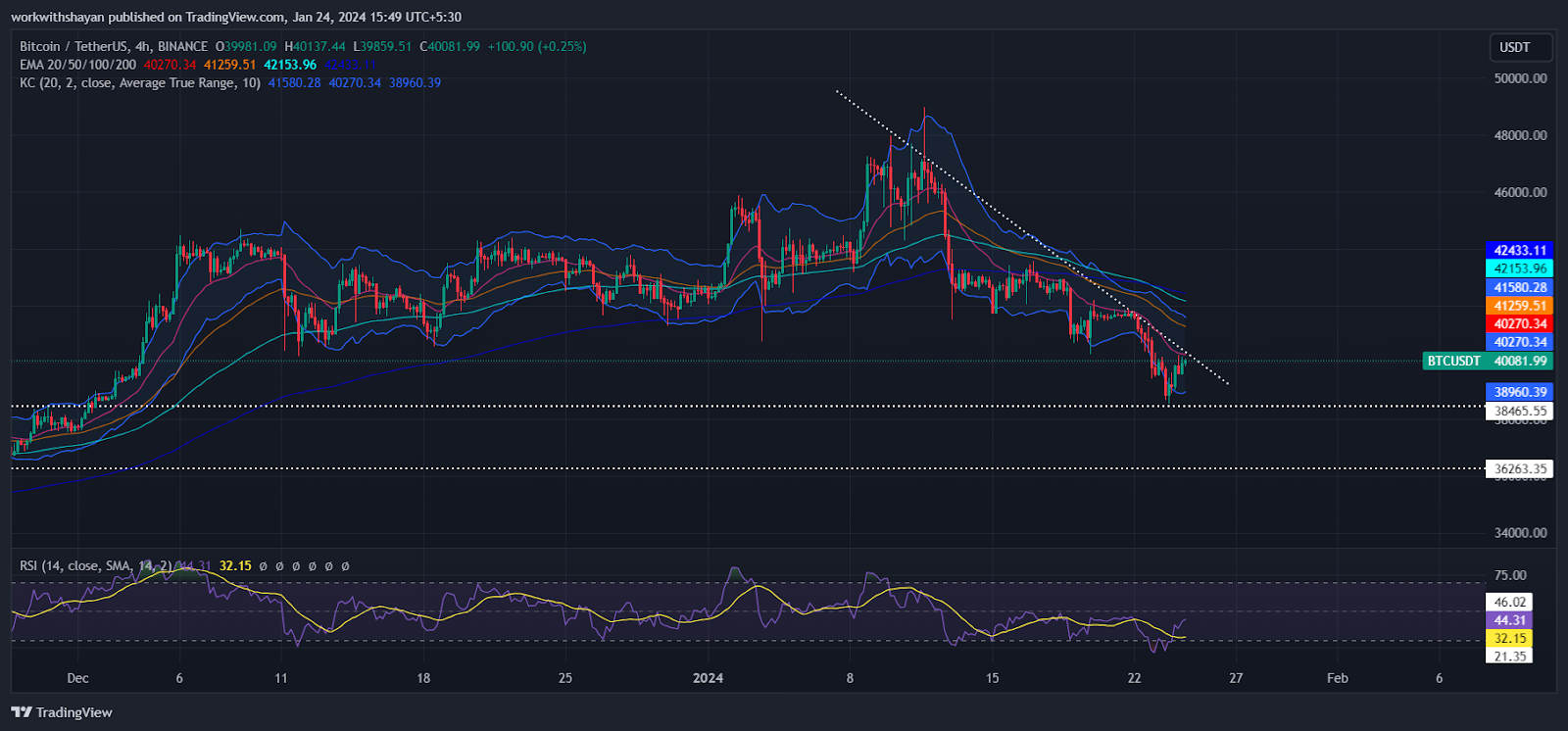
Task: Click the 18 date label on time axis
Action: (x=423, y=678)
